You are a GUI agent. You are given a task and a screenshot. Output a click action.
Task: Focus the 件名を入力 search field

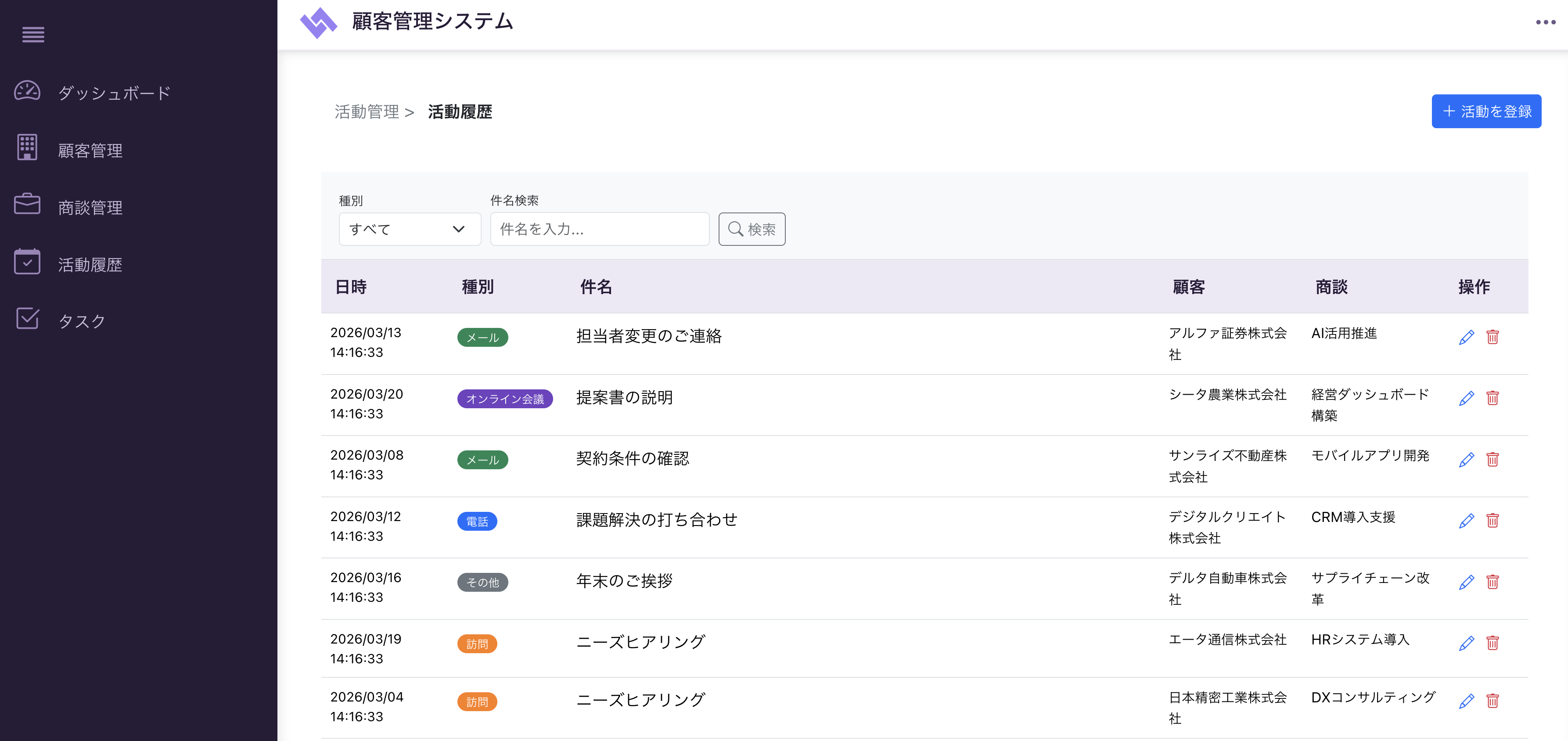[600, 229]
